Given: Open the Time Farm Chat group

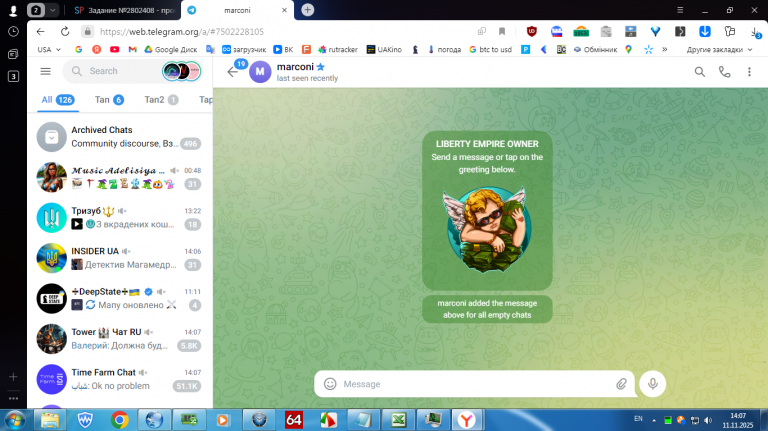Looking at the screenshot, I should click(120, 379).
